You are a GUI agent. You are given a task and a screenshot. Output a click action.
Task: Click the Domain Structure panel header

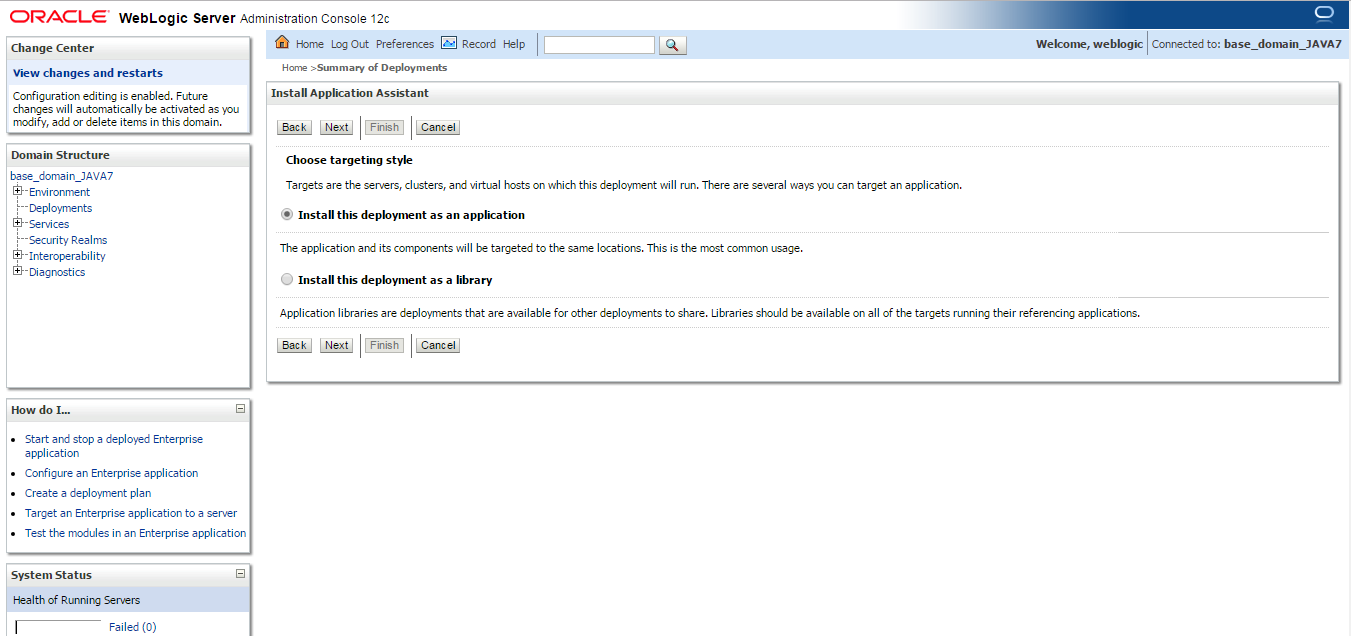[x=128, y=155]
